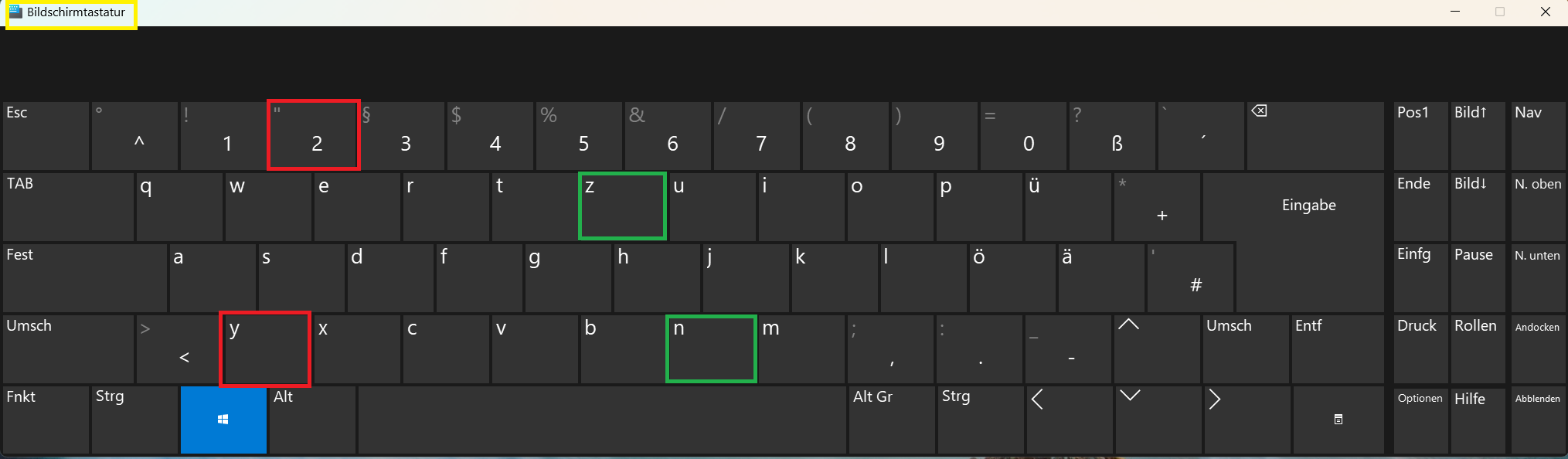Open the Optionen settings dialog
Viewport: 1568px width, 459px height.
tap(1420, 420)
